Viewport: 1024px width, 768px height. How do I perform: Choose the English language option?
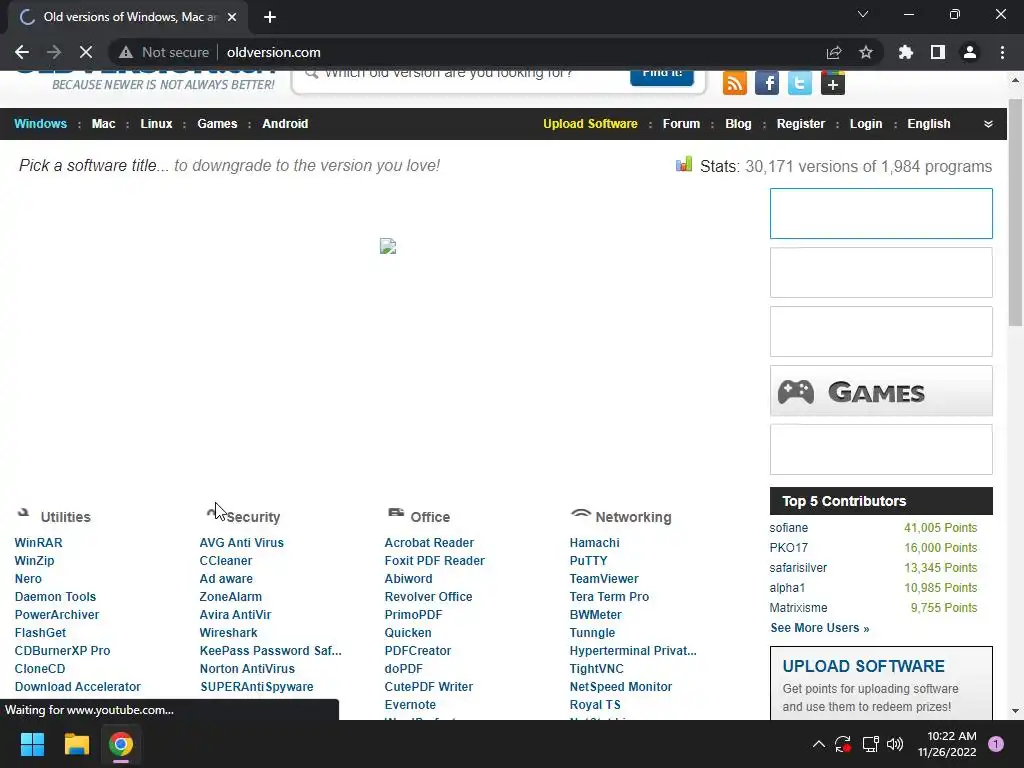point(929,123)
